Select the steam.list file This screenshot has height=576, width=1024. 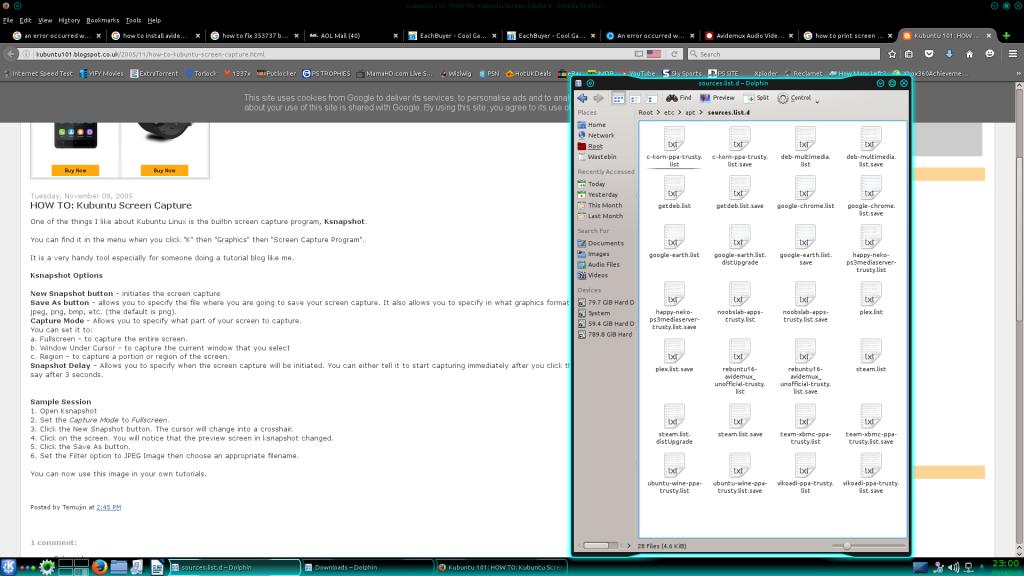(871, 355)
